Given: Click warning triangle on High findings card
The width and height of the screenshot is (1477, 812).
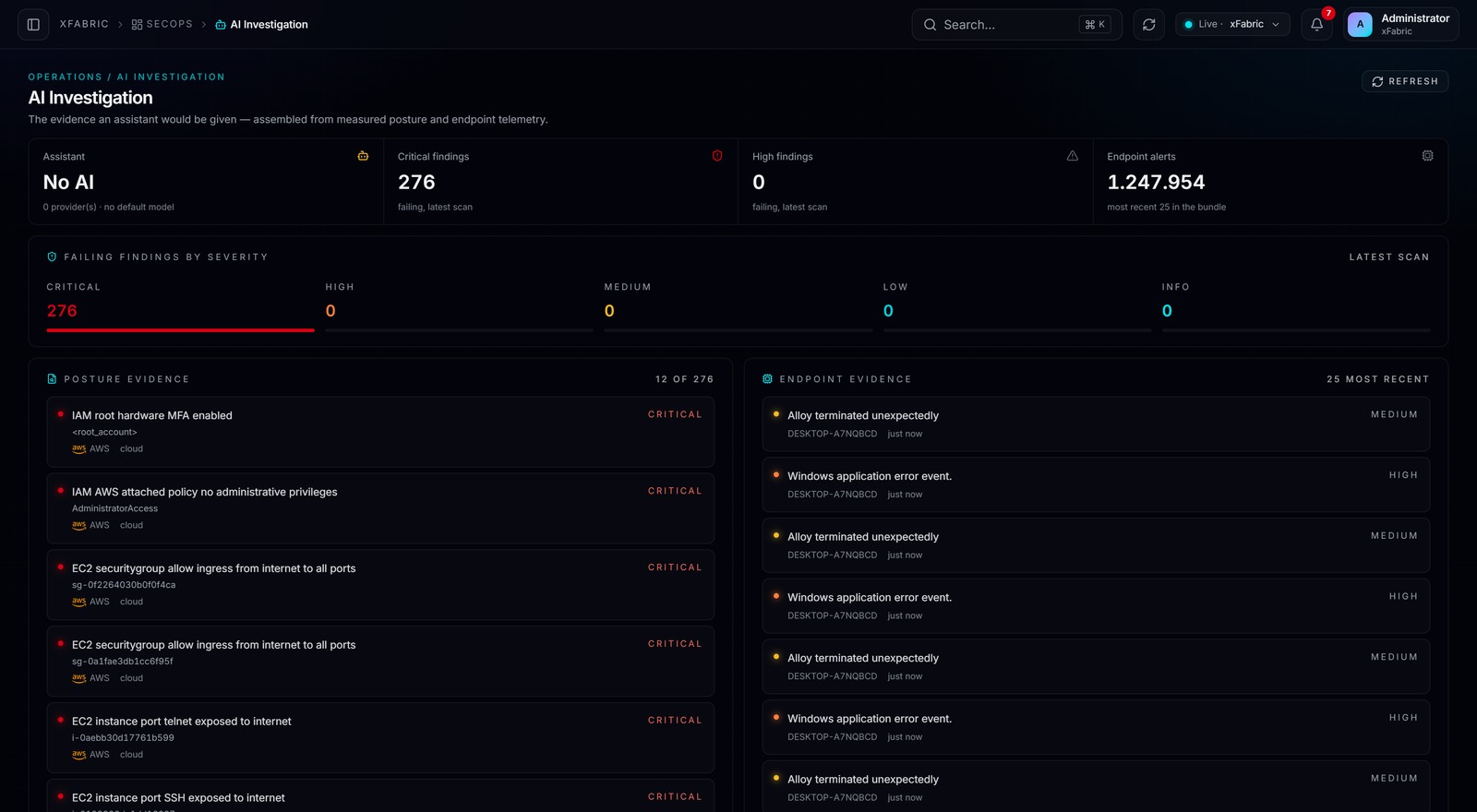Looking at the screenshot, I should tap(1072, 156).
